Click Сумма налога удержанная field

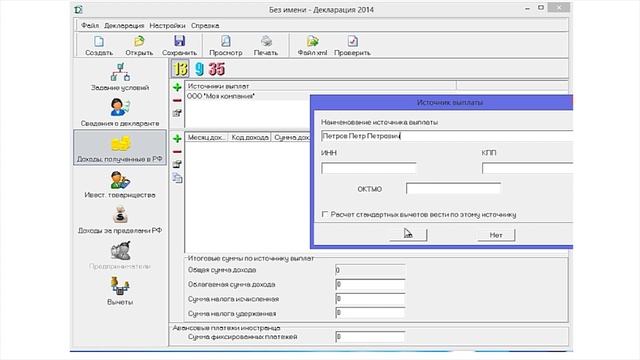point(370,313)
